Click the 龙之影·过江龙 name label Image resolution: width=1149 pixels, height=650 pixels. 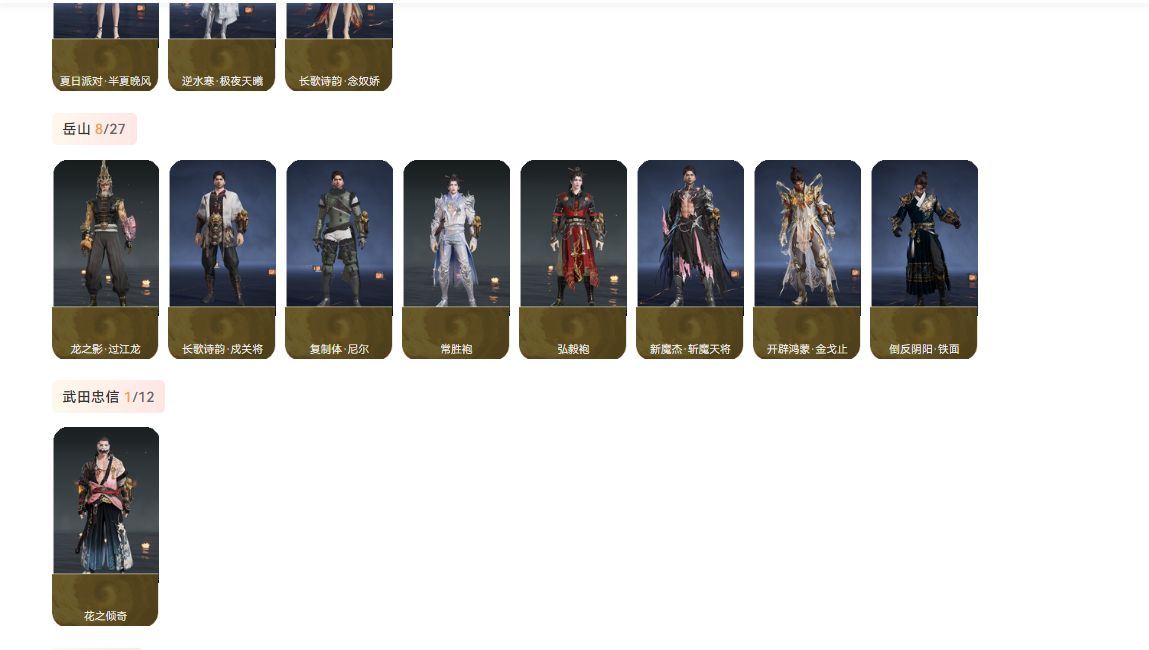point(106,349)
